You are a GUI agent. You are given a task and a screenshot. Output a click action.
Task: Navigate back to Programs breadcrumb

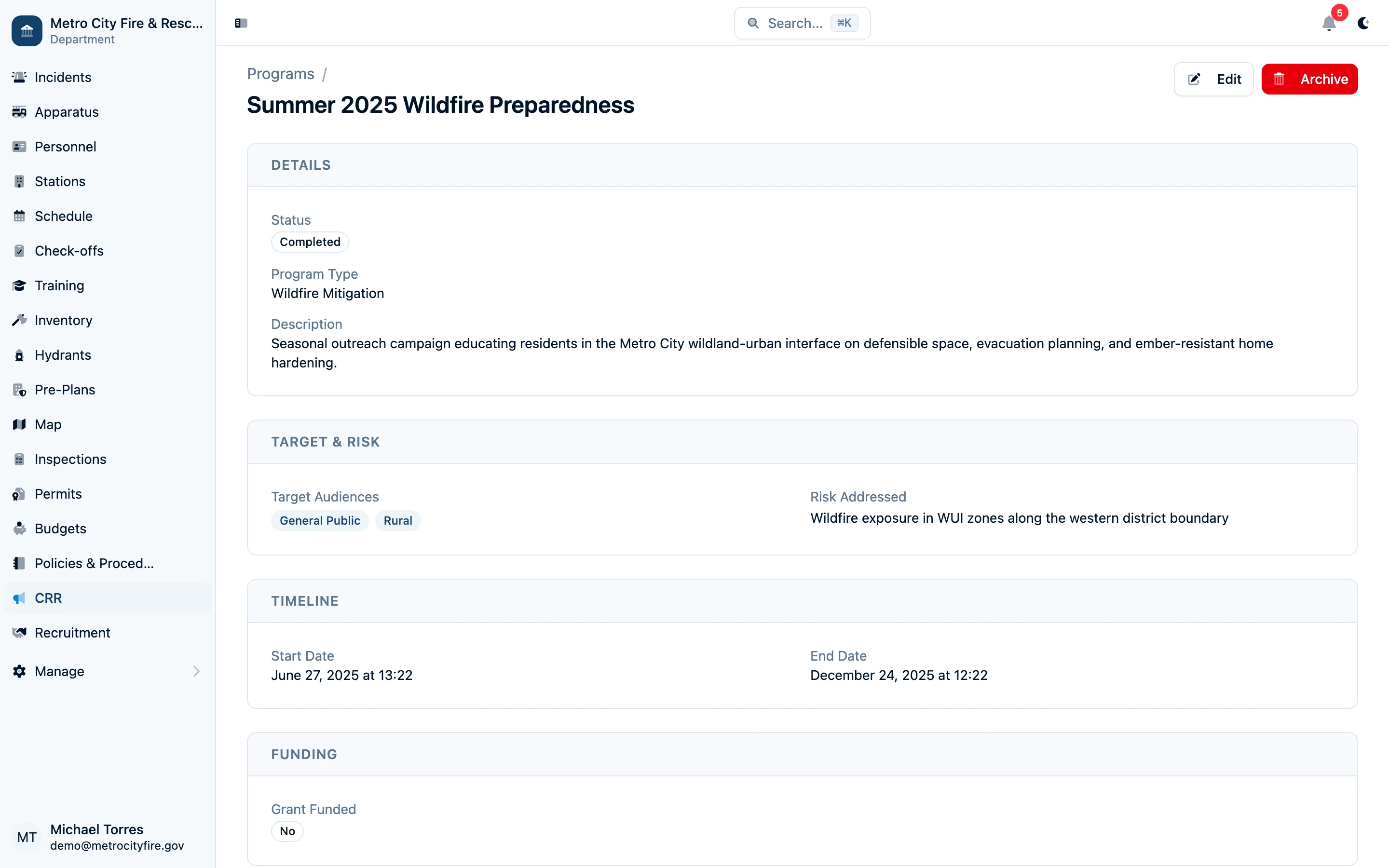click(x=281, y=74)
